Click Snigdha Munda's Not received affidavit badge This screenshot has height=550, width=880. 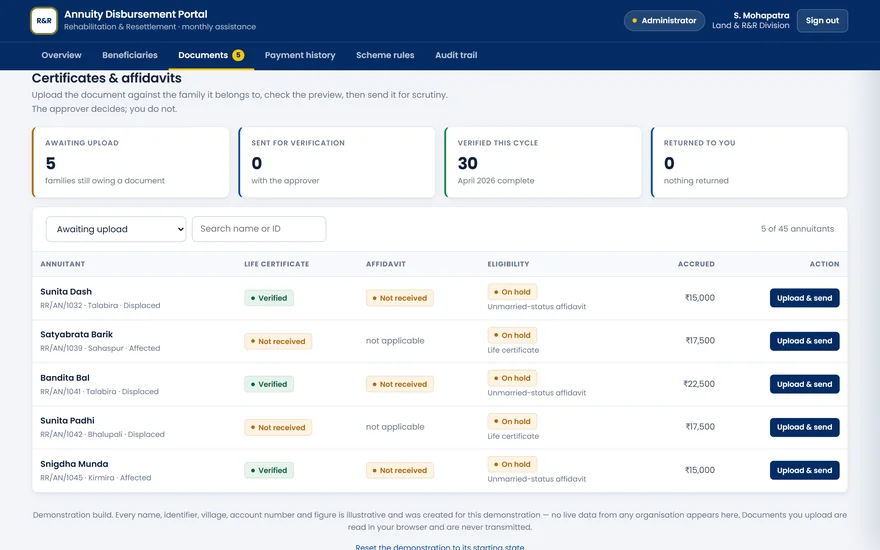click(x=400, y=470)
